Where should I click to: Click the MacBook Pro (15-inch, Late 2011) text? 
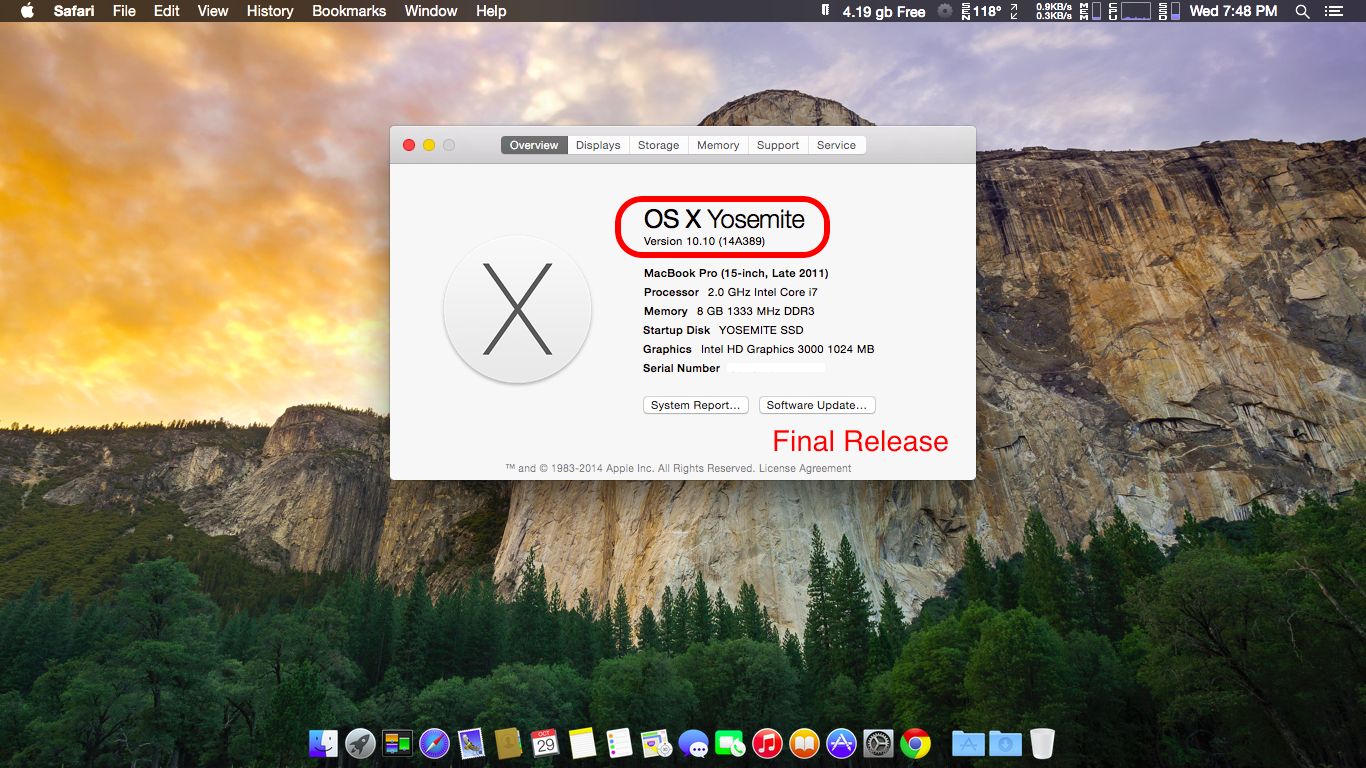coord(736,273)
